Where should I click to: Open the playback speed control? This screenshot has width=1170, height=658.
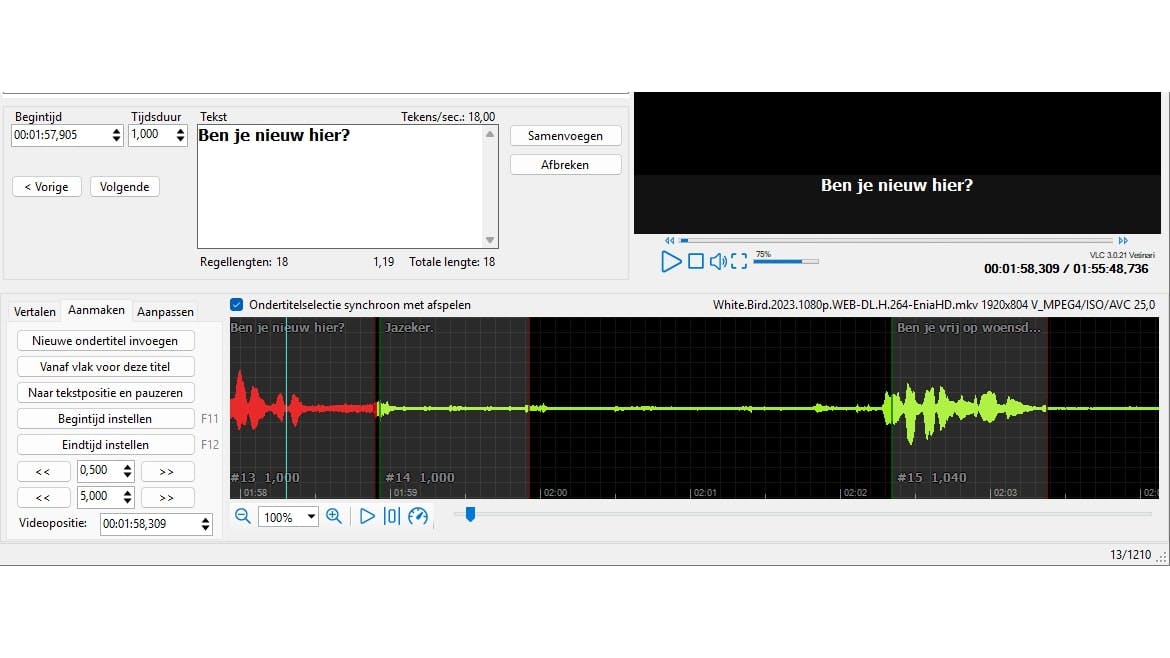click(x=418, y=516)
